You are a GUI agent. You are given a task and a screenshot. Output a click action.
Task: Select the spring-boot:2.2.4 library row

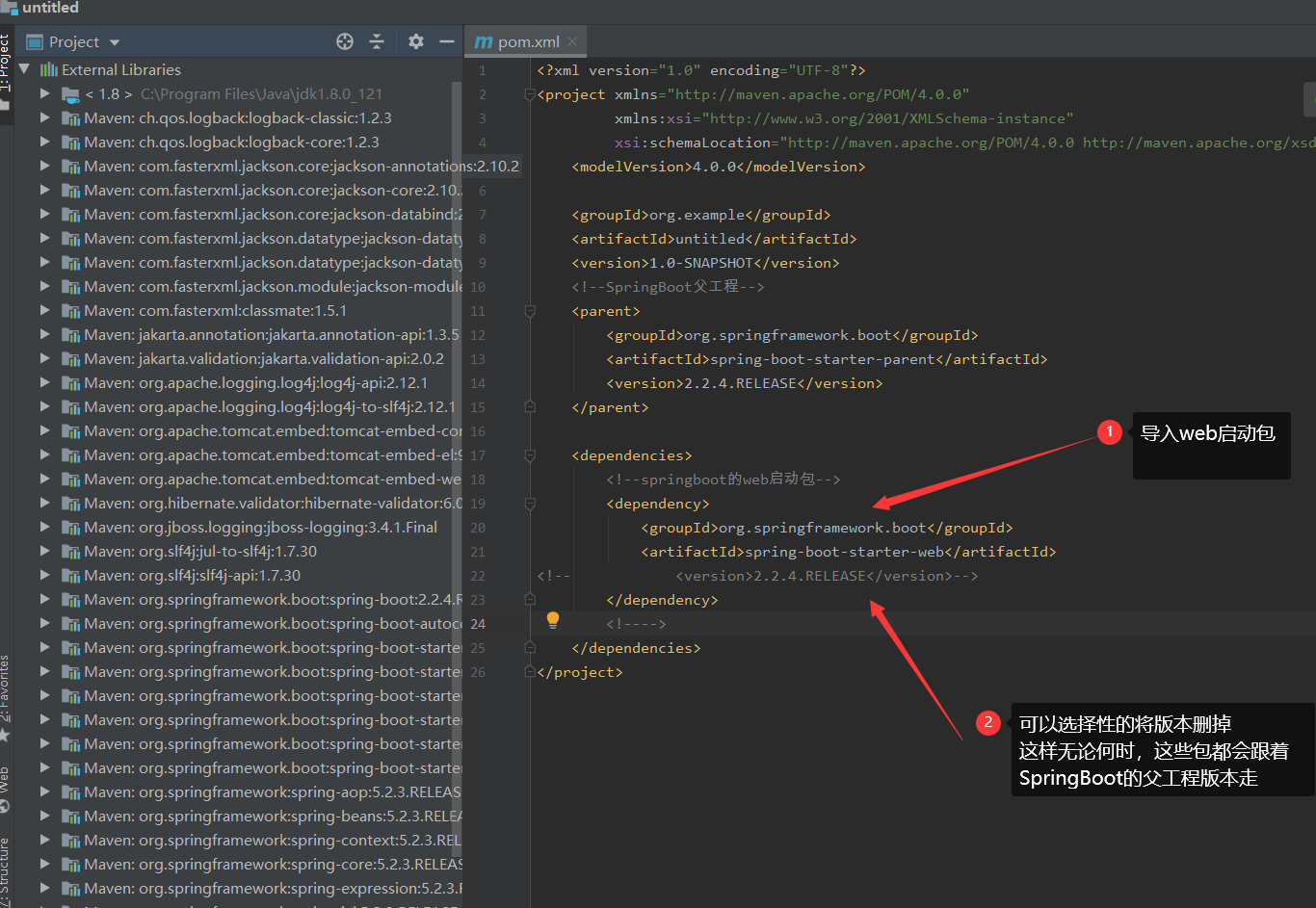pyautogui.click(x=238, y=599)
